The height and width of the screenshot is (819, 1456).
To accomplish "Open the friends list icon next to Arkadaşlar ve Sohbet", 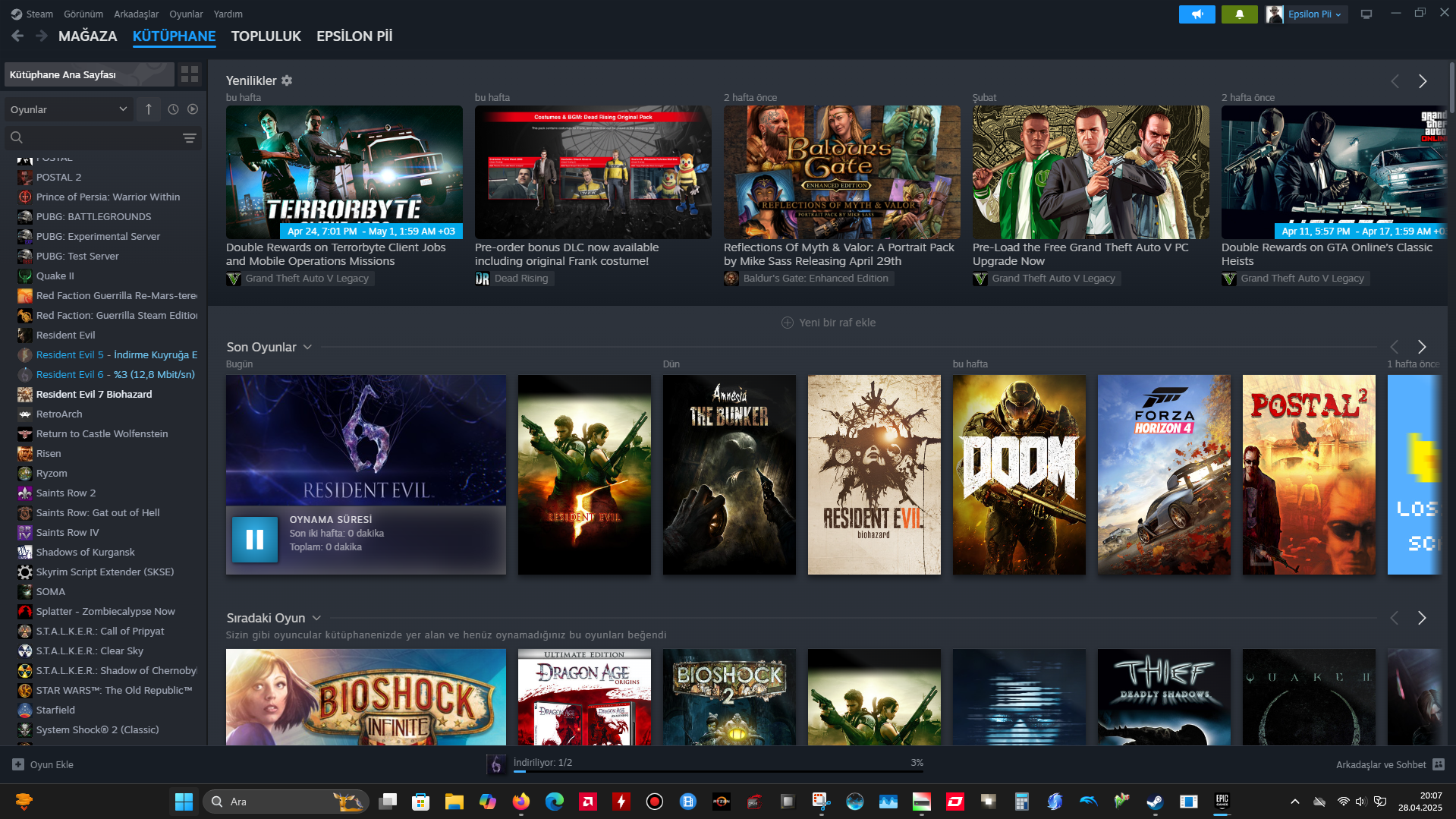I will pyautogui.click(x=1439, y=764).
